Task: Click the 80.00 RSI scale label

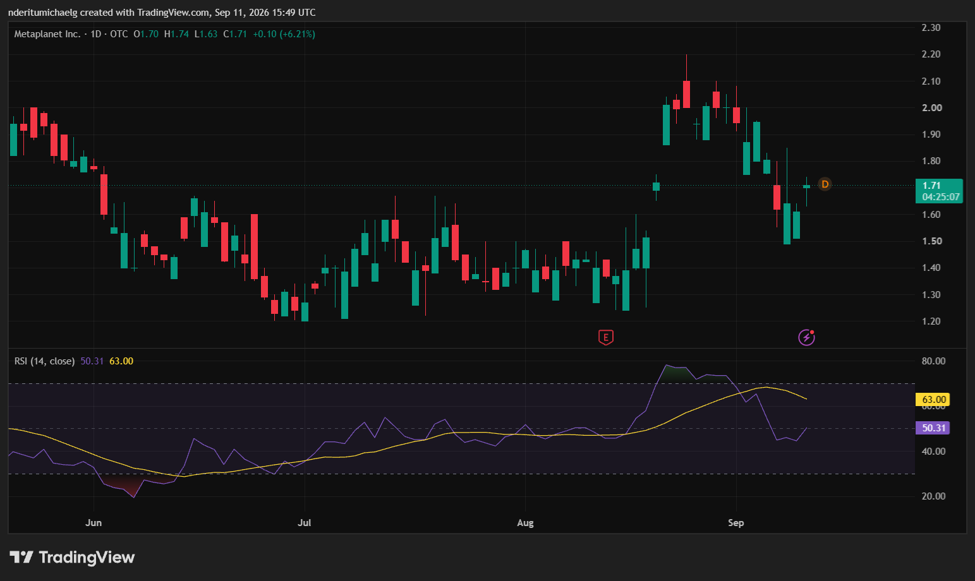Action: tap(933, 361)
